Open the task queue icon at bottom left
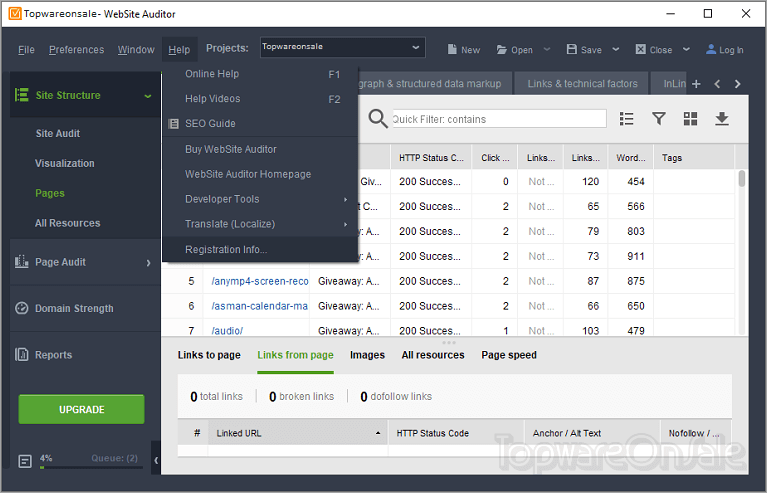 (x=25, y=461)
